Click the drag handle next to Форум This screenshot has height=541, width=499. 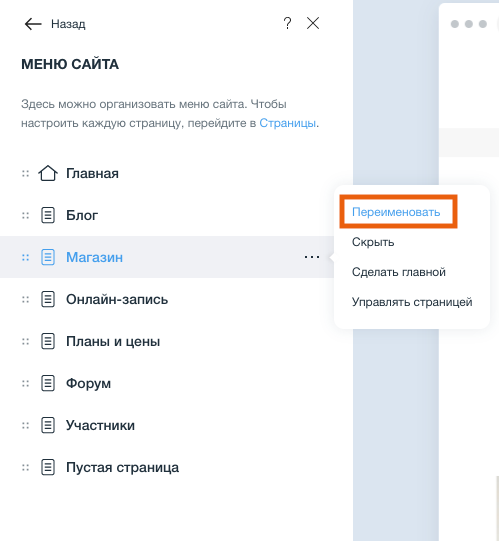pyautogui.click(x=26, y=383)
